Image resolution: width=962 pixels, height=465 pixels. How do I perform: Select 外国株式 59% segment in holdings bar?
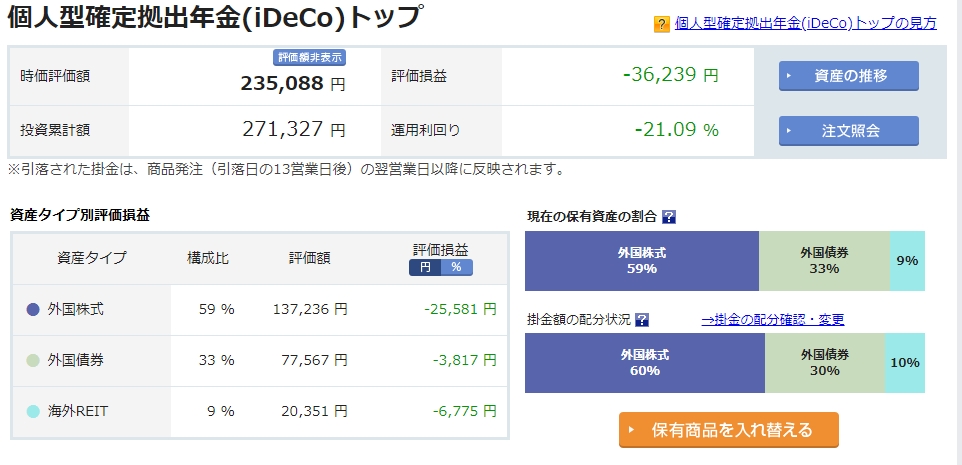tap(641, 261)
